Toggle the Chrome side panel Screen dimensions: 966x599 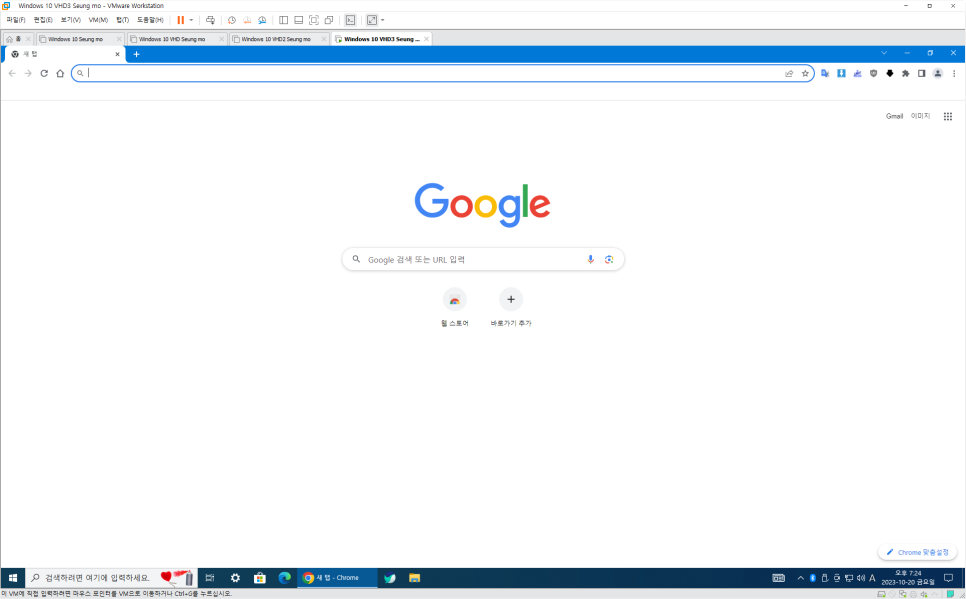pos(921,73)
